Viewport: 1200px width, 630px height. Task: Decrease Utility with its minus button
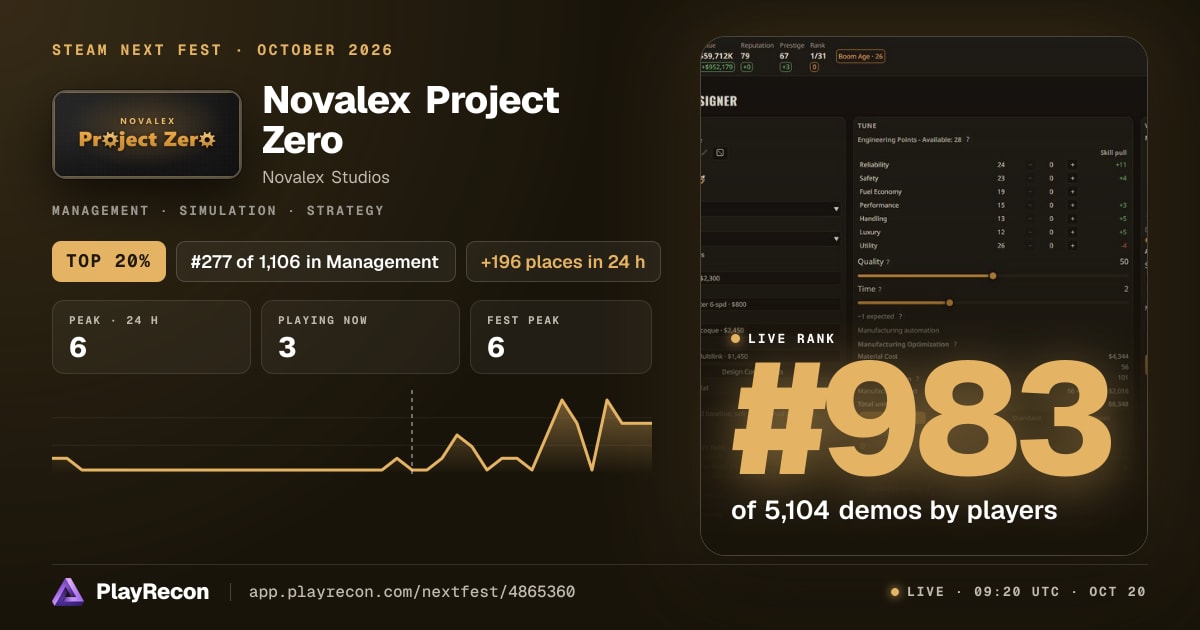(1029, 246)
